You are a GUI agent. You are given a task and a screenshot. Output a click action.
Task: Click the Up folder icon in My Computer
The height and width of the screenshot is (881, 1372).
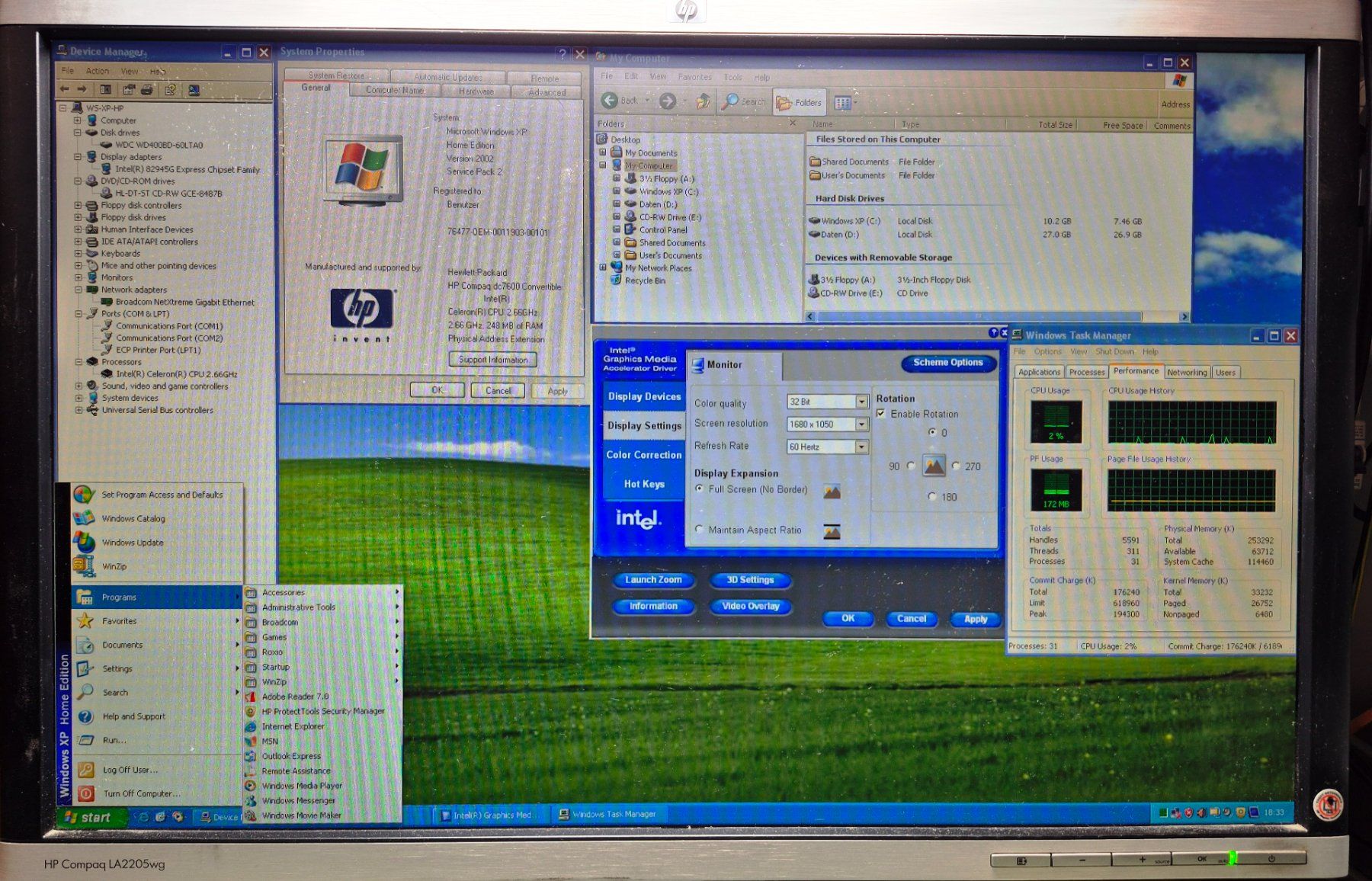[x=703, y=101]
